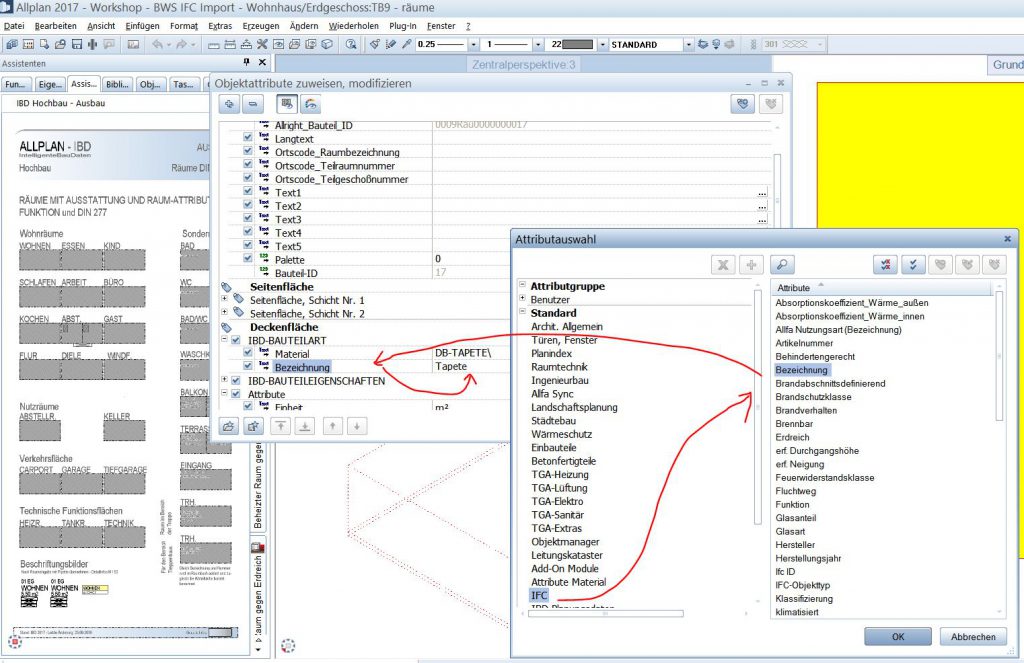The height and width of the screenshot is (663, 1024).
Task: Toggle the Text1 attribute checkbox
Action: [x=246, y=192]
